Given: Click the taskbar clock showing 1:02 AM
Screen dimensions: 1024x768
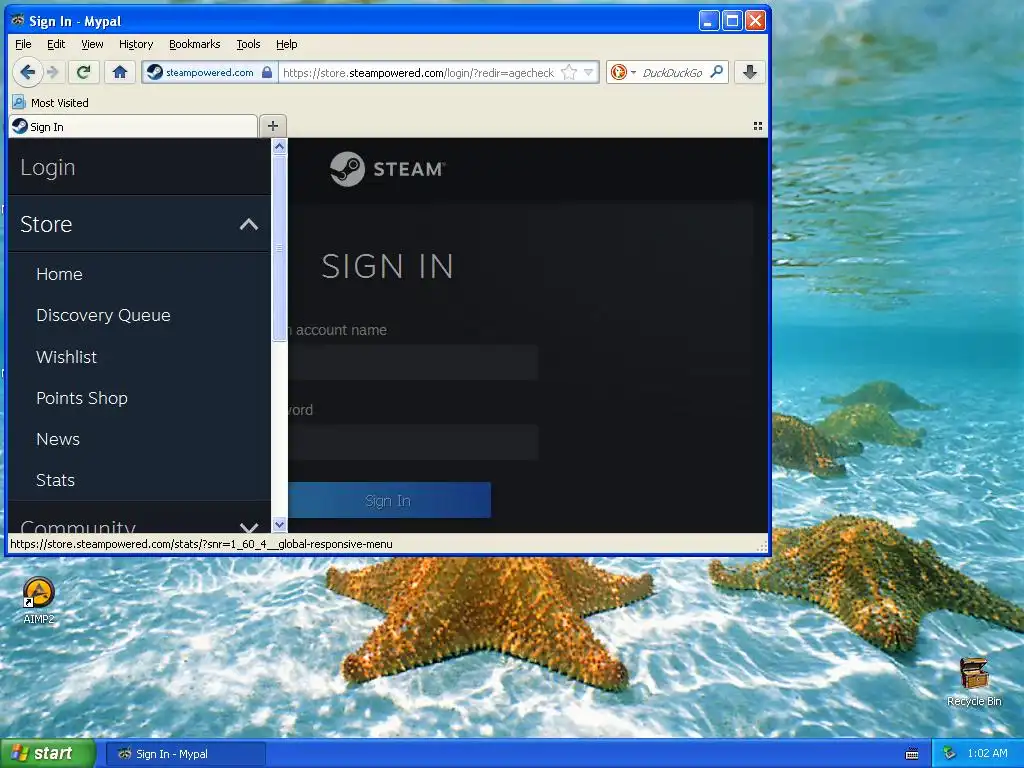Looking at the screenshot, I should pyautogui.click(x=987, y=754).
